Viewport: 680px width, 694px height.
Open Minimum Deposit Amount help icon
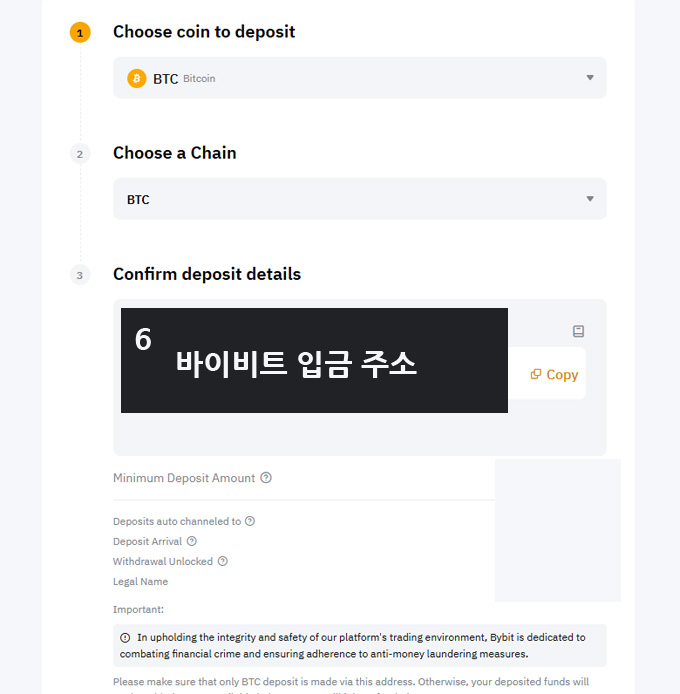(x=266, y=478)
